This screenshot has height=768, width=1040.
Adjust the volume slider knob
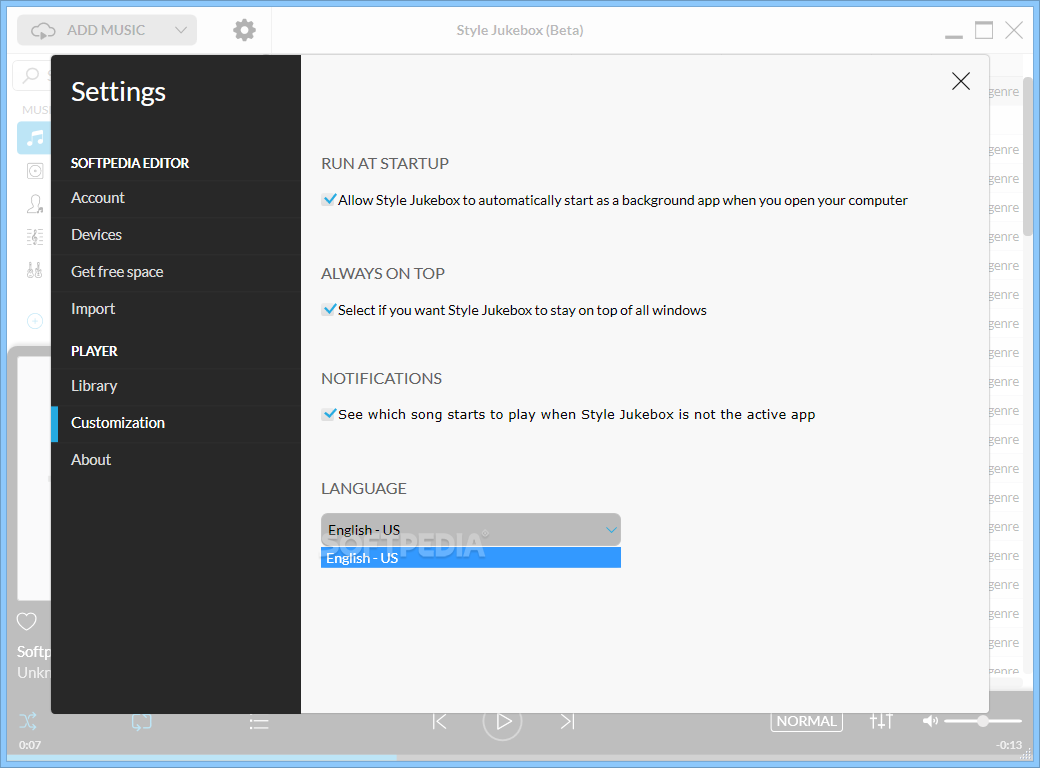click(983, 721)
